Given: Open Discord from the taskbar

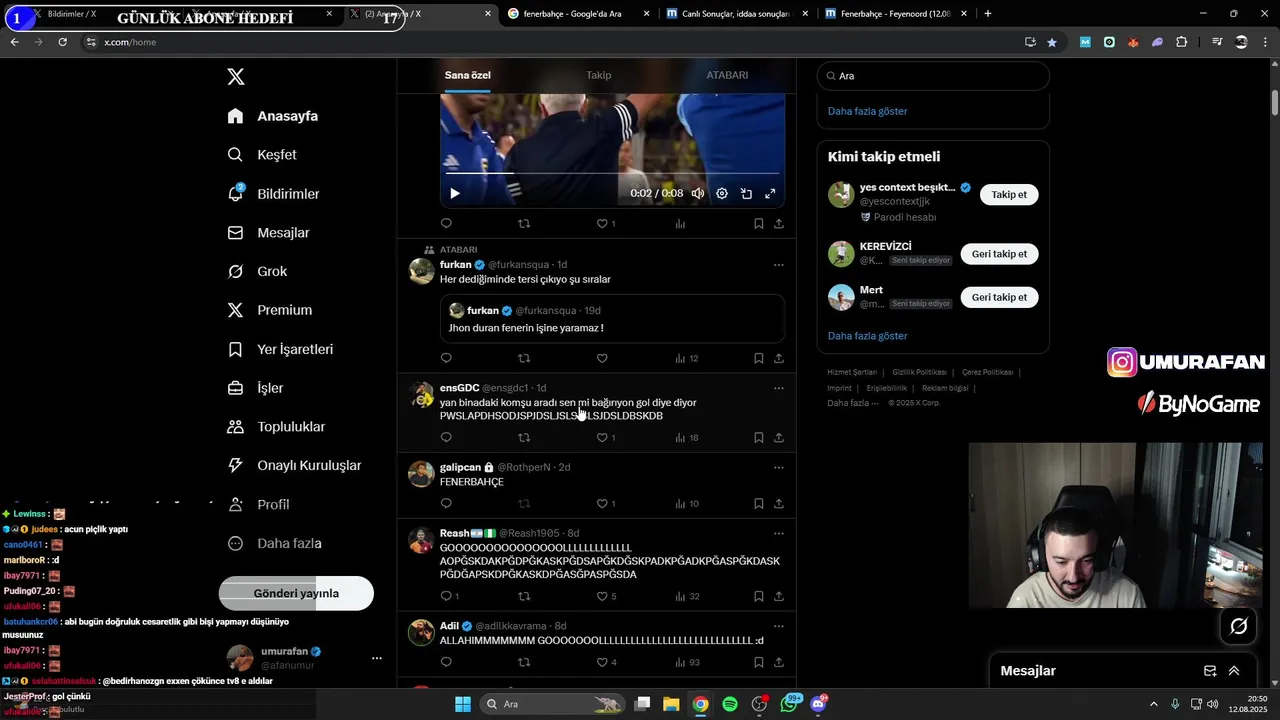Looking at the screenshot, I should (818, 704).
